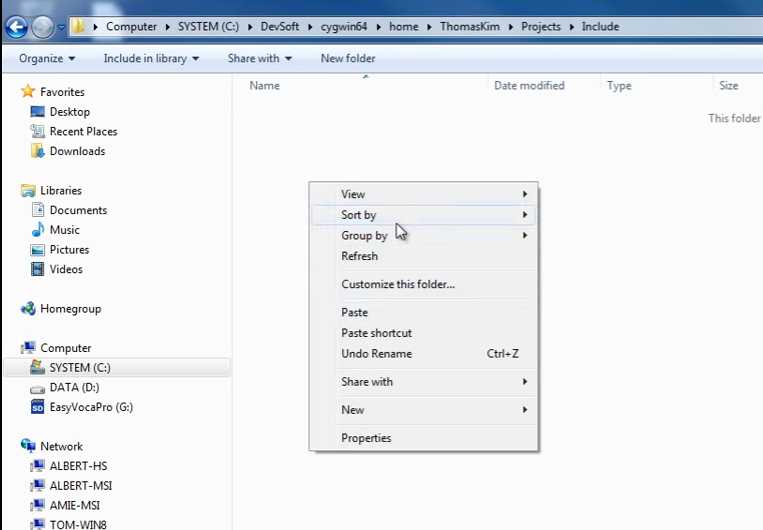Screen dimensions: 763x530
Task: Click the DATA (D:) drive icon
Action: pos(37,389)
